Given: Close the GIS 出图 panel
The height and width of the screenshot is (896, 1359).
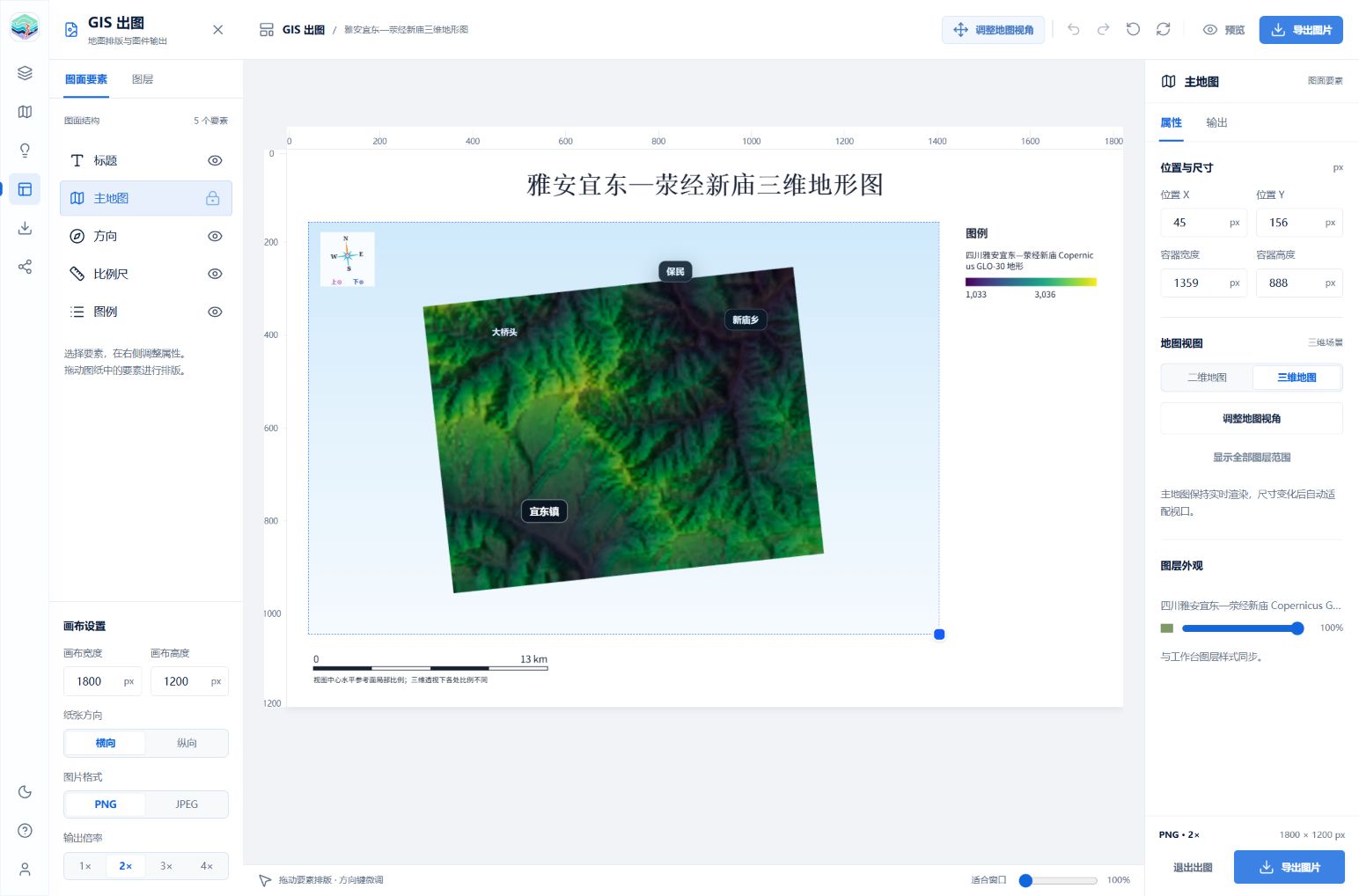Looking at the screenshot, I should tap(218, 30).
